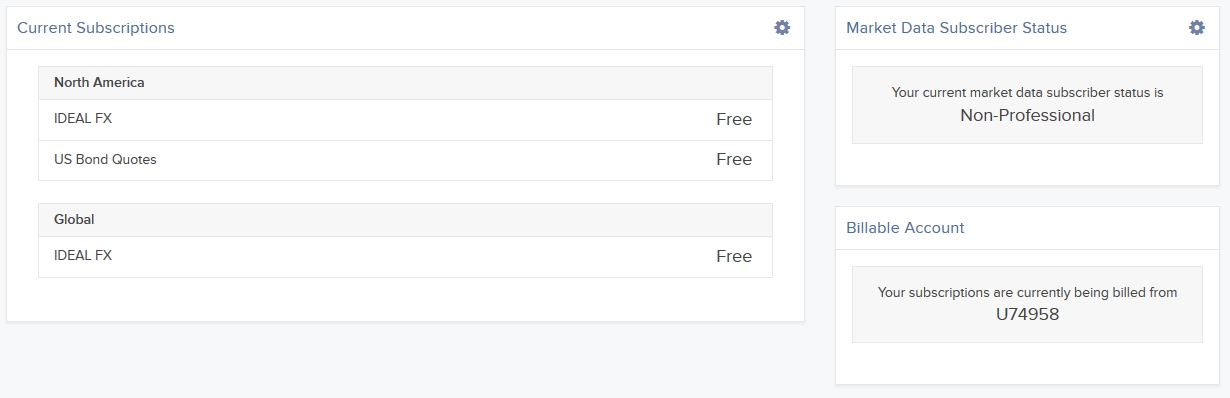
Task: Open Current Subscriptions gear settings
Action: (782, 28)
